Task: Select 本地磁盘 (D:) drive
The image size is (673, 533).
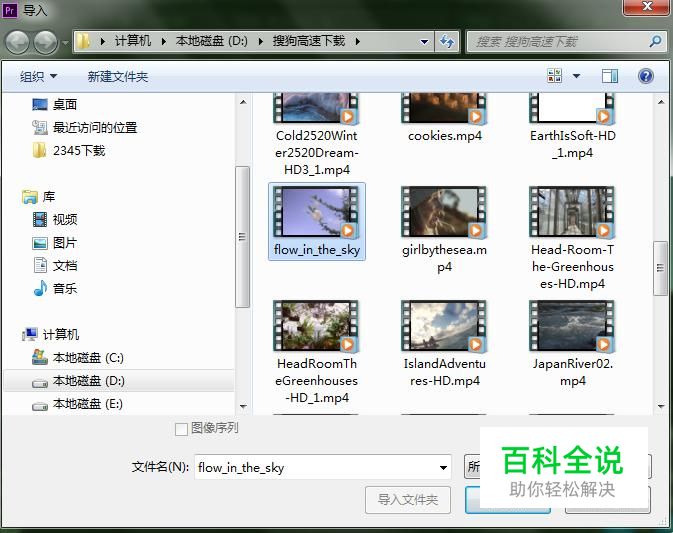Action: click(119, 381)
